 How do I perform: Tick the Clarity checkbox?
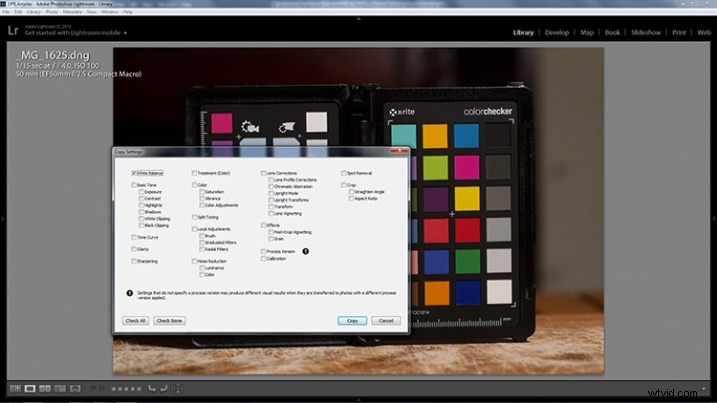(x=134, y=249)
